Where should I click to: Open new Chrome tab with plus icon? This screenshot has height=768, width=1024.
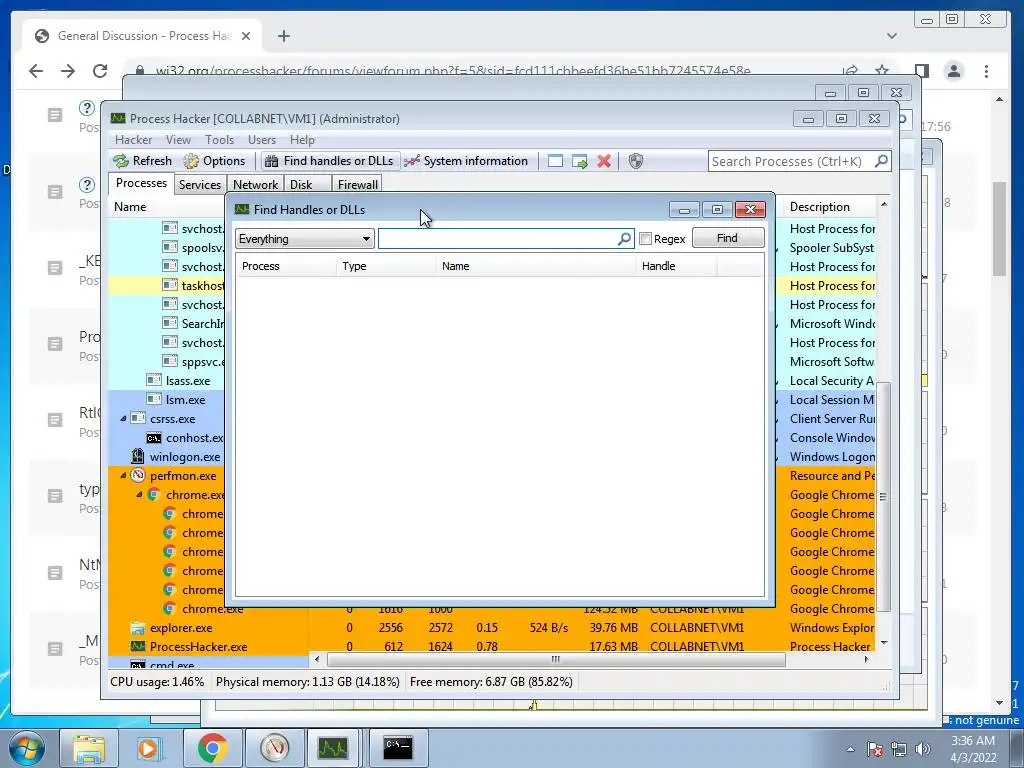[x=283, y=36]
